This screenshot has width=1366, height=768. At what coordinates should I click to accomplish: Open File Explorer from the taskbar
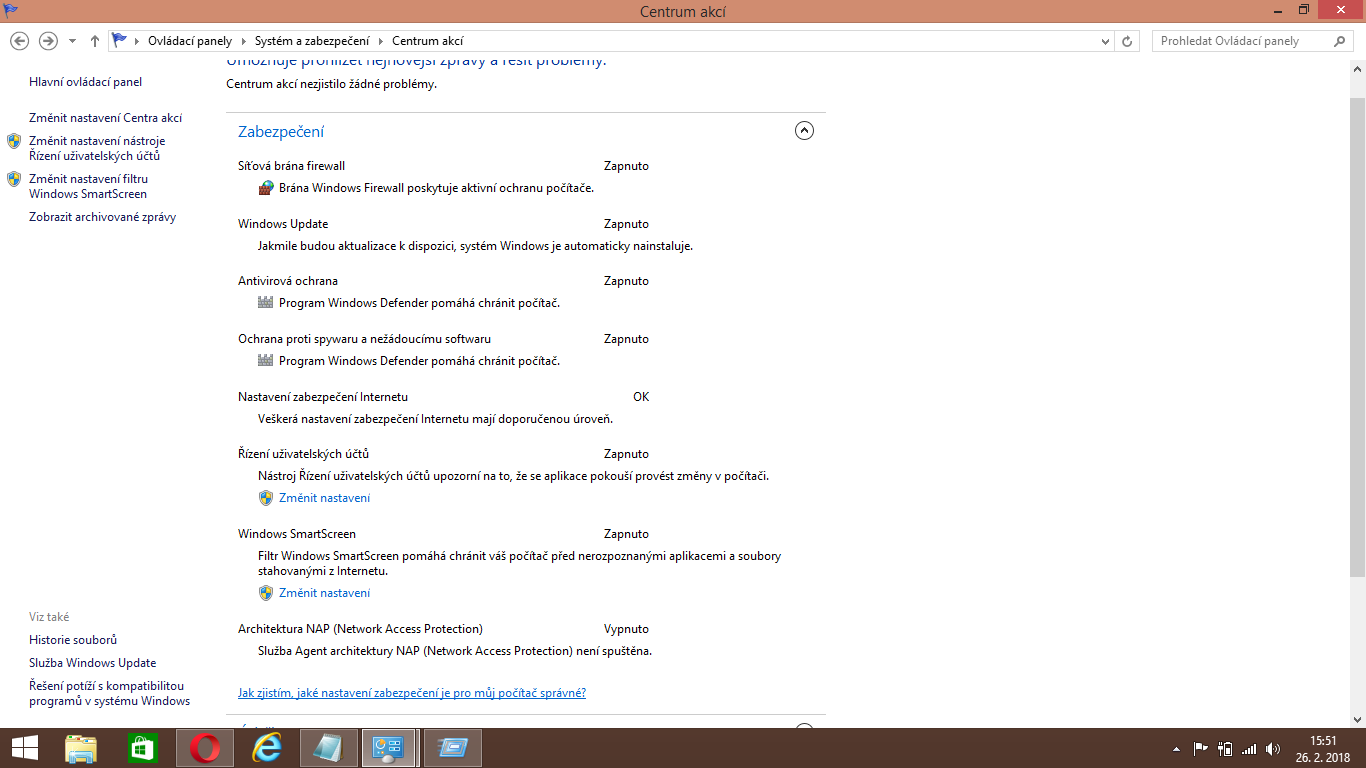(81, 748)
